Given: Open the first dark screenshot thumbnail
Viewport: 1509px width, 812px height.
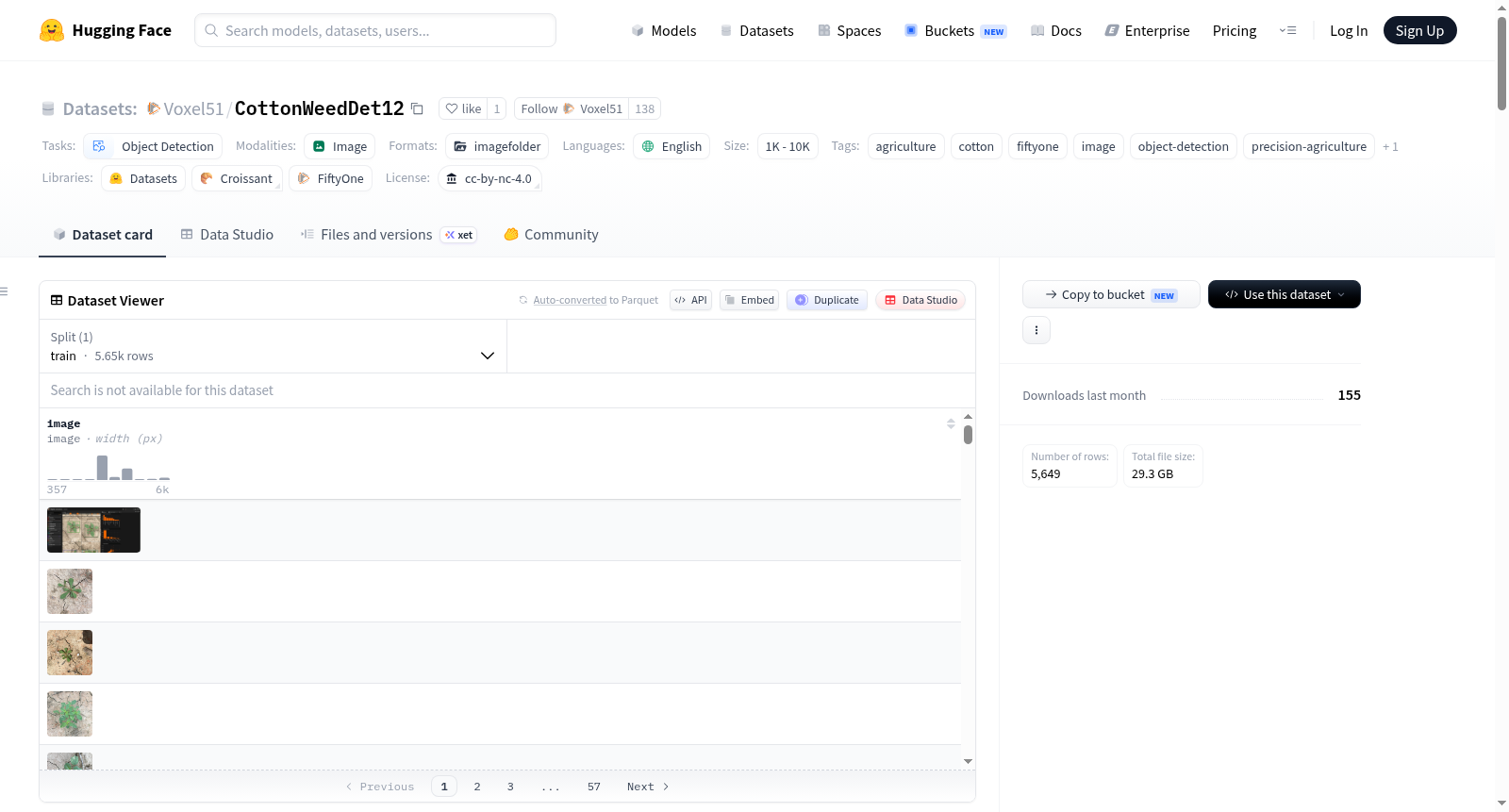Looking at the screenshot, I should (93, 530).
